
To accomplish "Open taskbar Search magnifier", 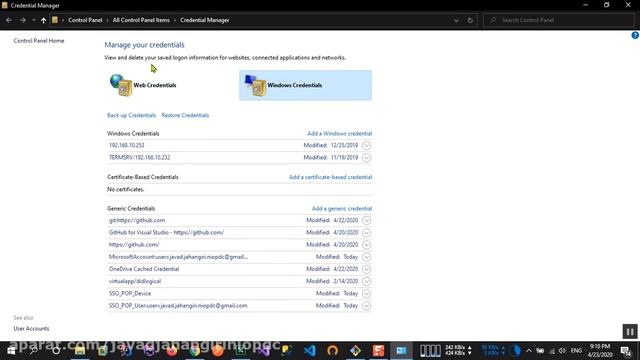I will 33,351.
